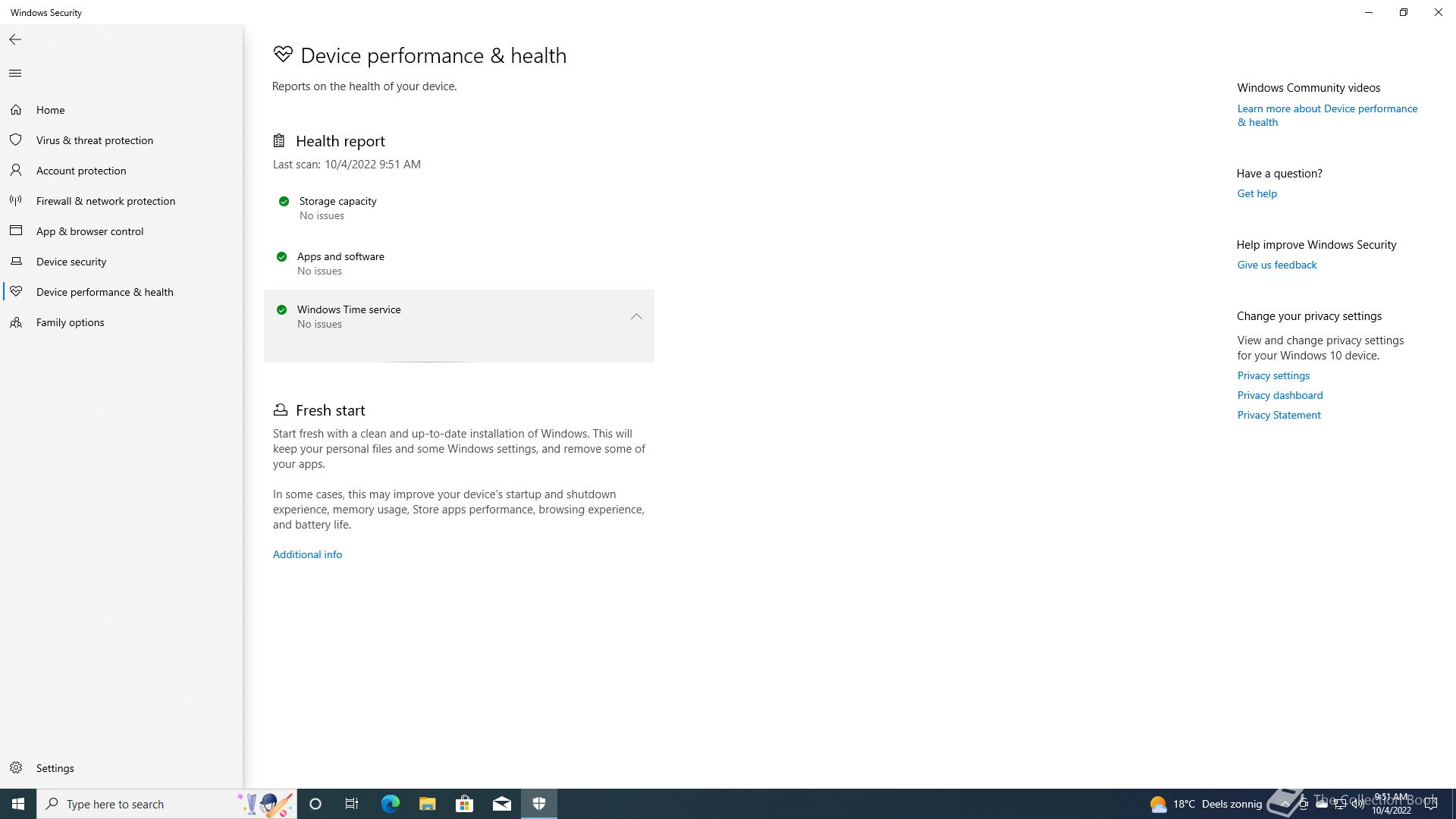Click the green check beside Windows Time service
The width and height of the screenshot is (1456, 819).
281,310
